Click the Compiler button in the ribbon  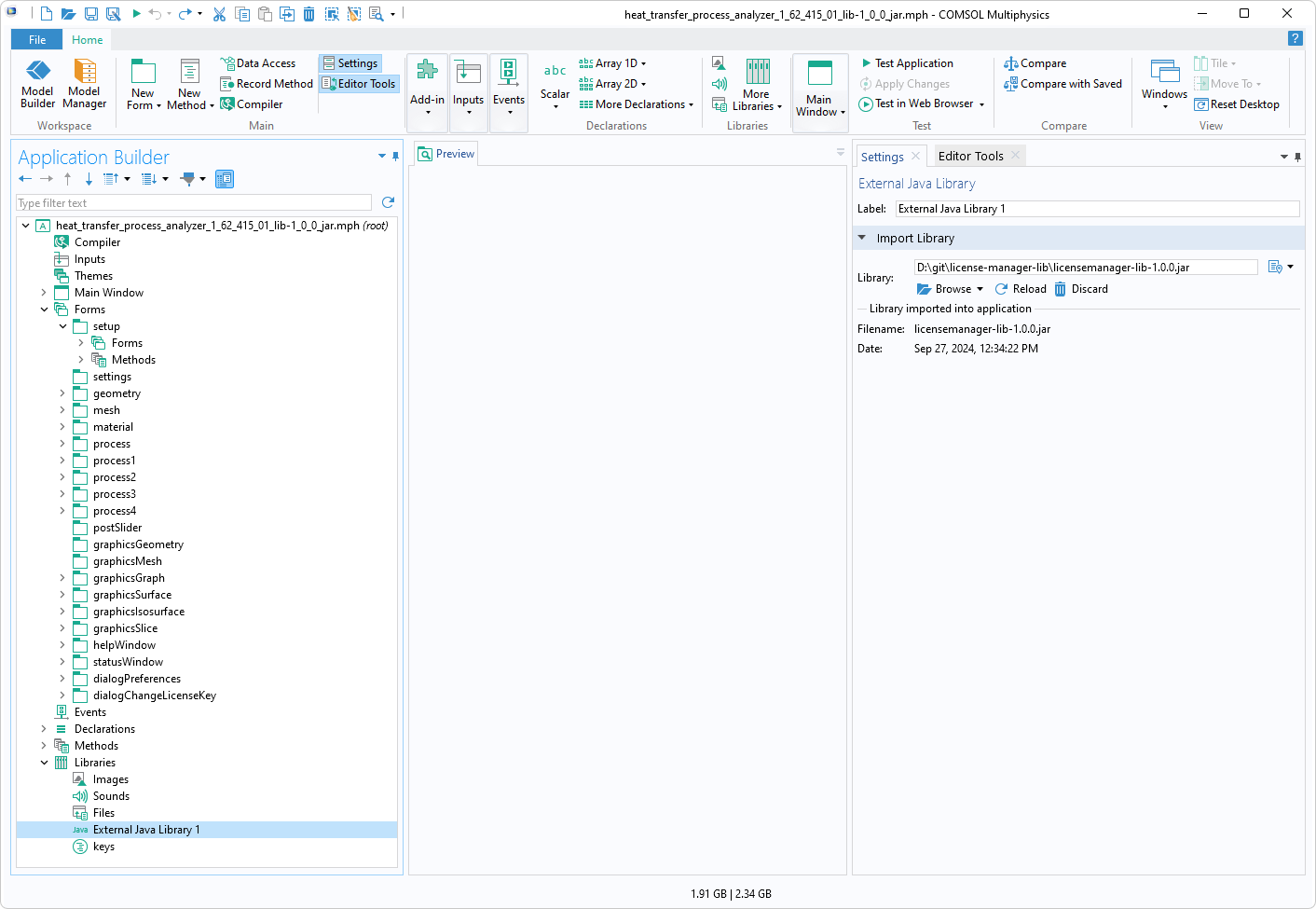252,104
